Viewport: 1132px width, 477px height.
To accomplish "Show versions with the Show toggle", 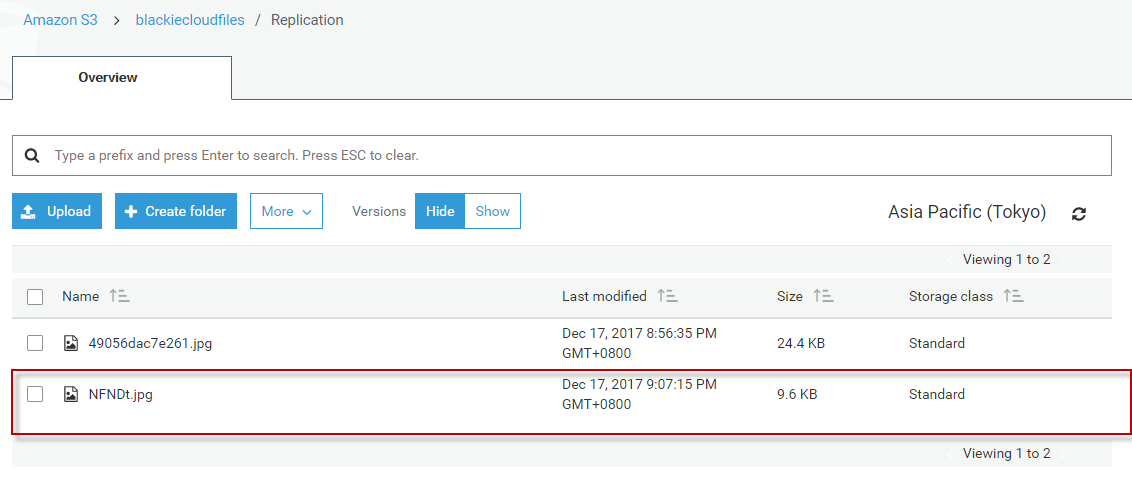I will coord(493,211).
